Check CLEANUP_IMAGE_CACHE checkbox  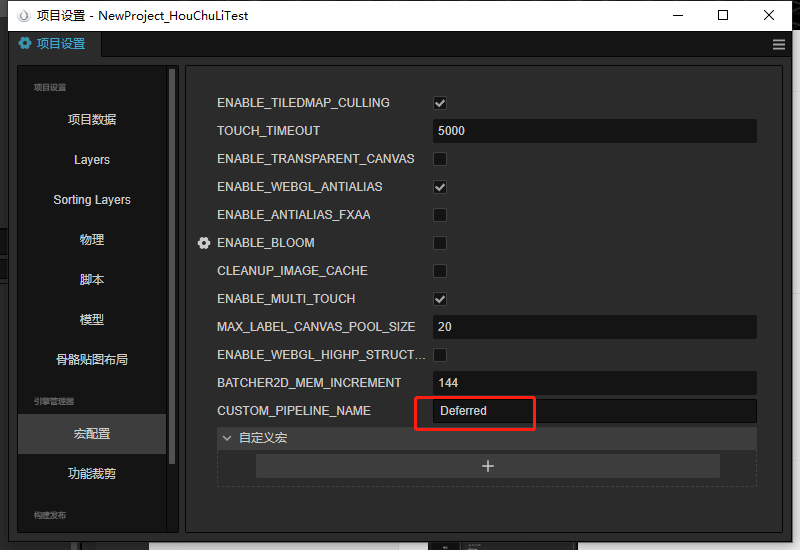[x=440, y=271]
